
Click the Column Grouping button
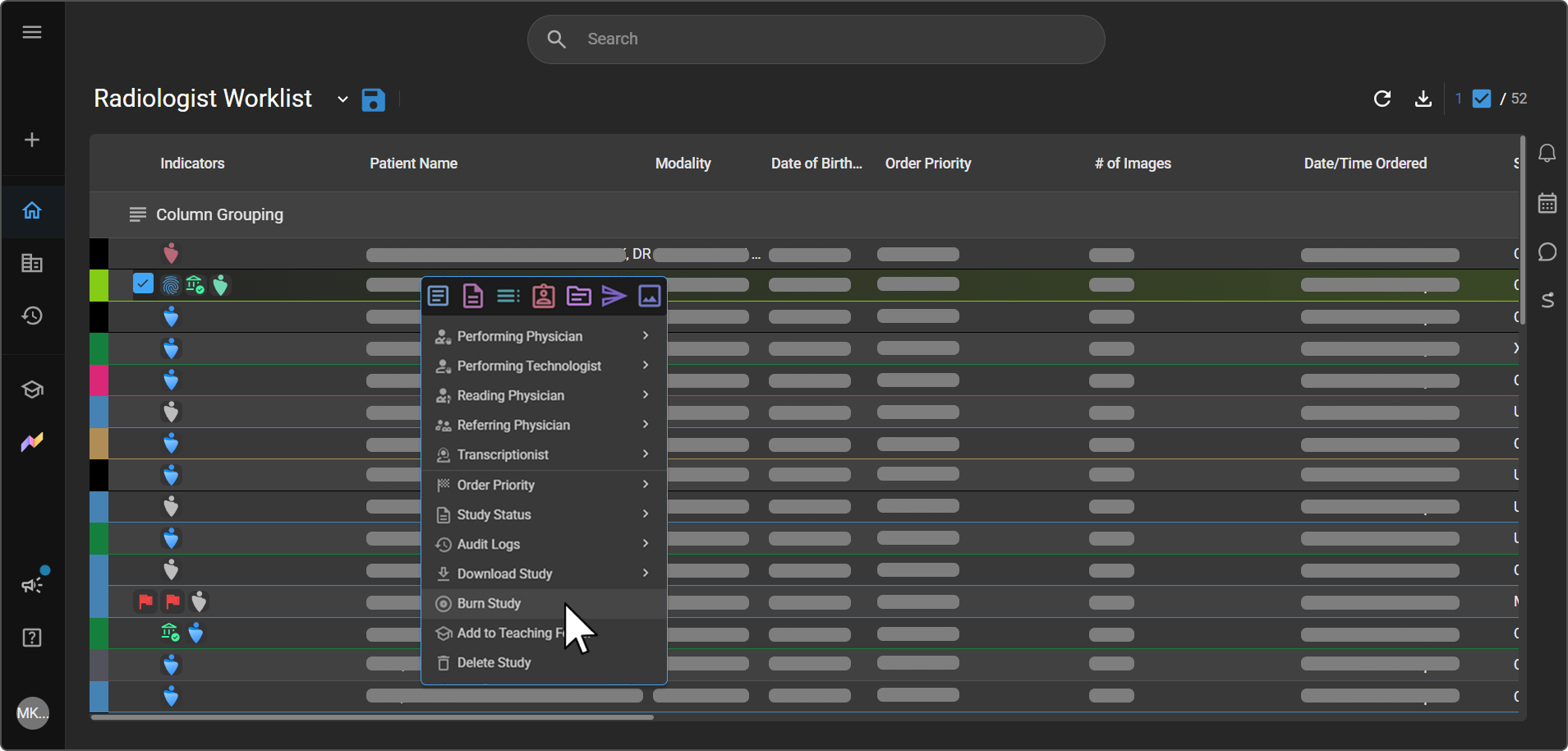point(206,214)
